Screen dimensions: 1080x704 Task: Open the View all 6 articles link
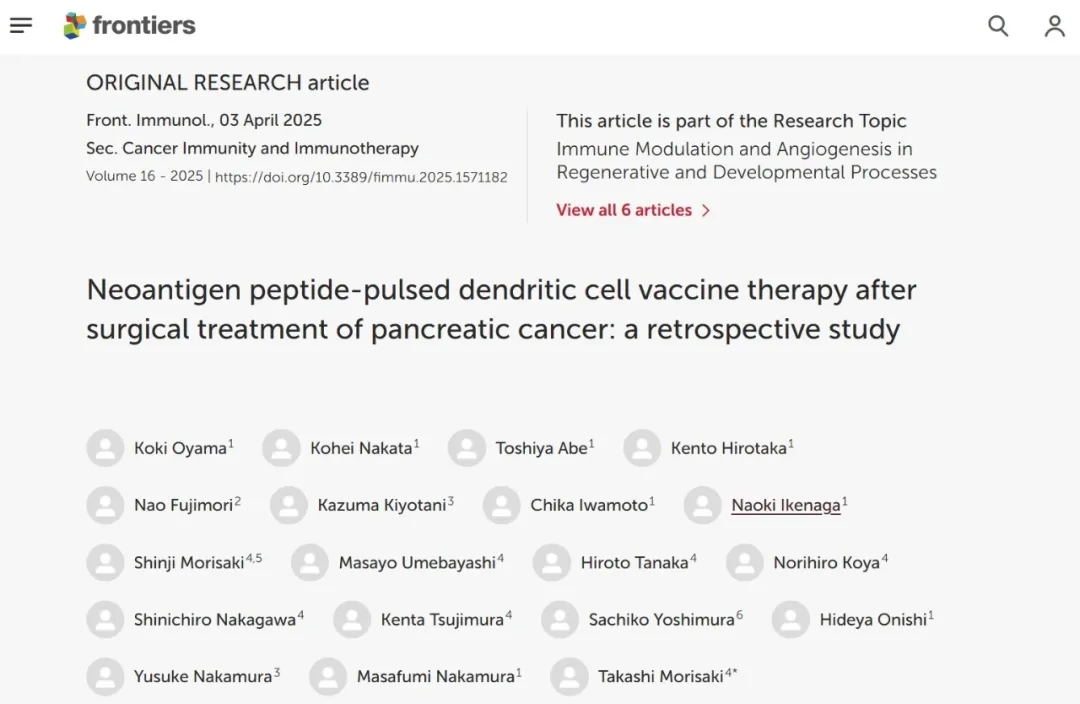pos(624,210)
